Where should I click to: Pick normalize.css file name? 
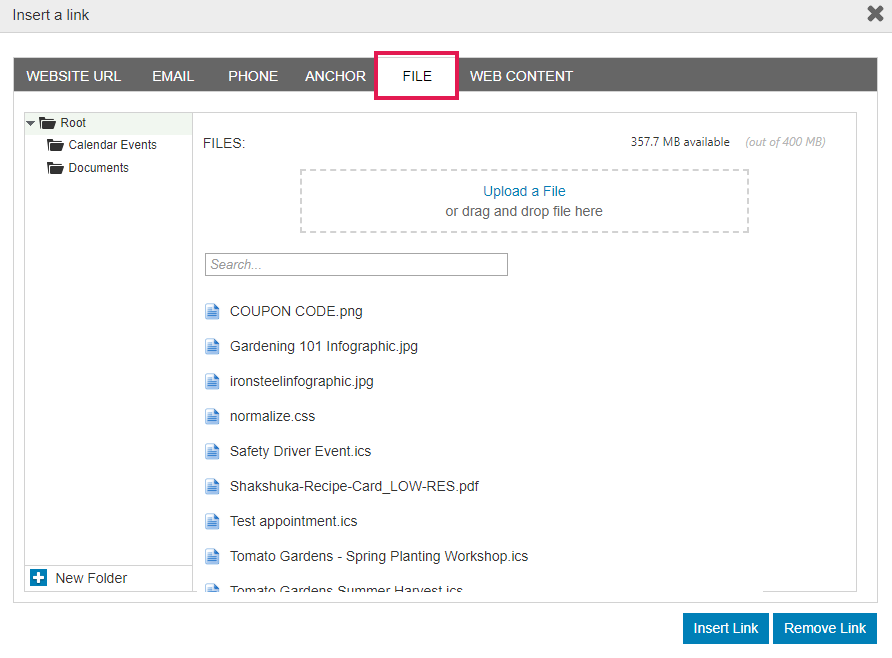pos(272,416)
